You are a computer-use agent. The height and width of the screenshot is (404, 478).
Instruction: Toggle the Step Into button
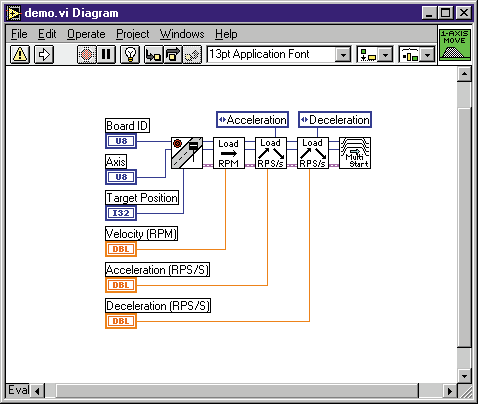click(x=154, y=54)
